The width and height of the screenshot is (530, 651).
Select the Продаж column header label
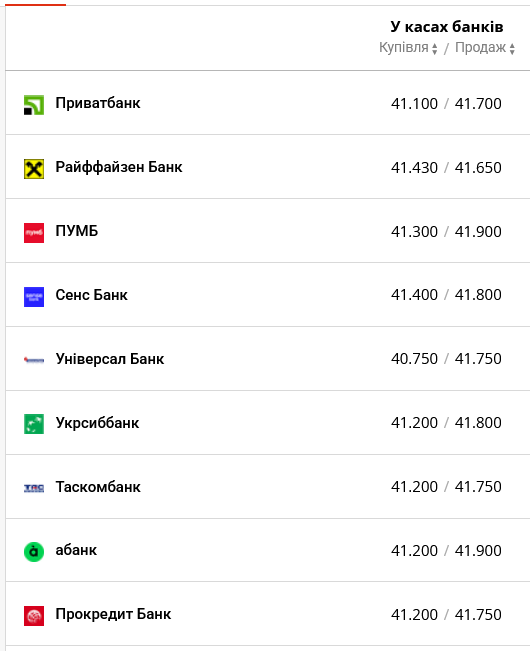click(x=481, y=48)
